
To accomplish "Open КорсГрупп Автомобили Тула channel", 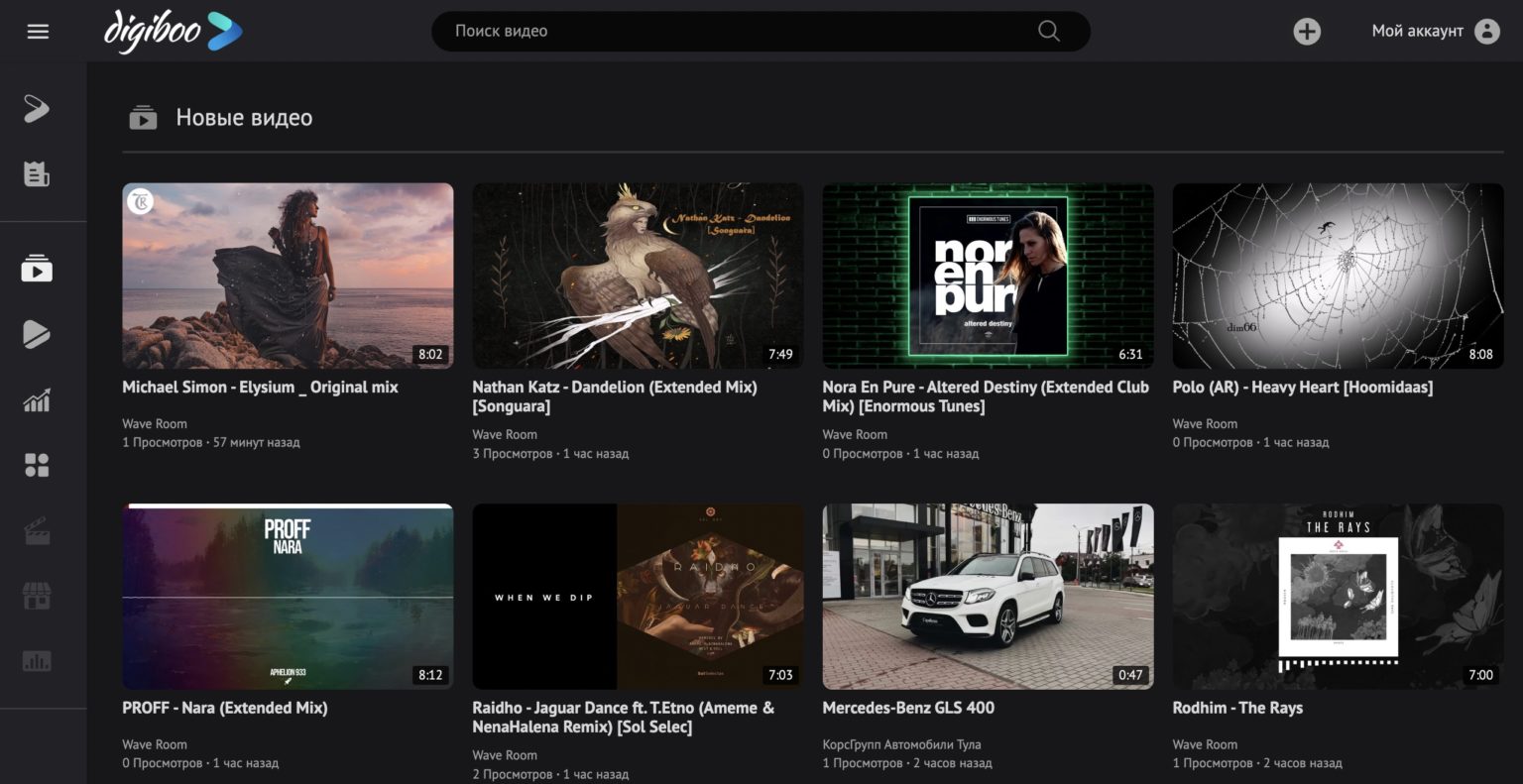I will [x=902, y=744].
